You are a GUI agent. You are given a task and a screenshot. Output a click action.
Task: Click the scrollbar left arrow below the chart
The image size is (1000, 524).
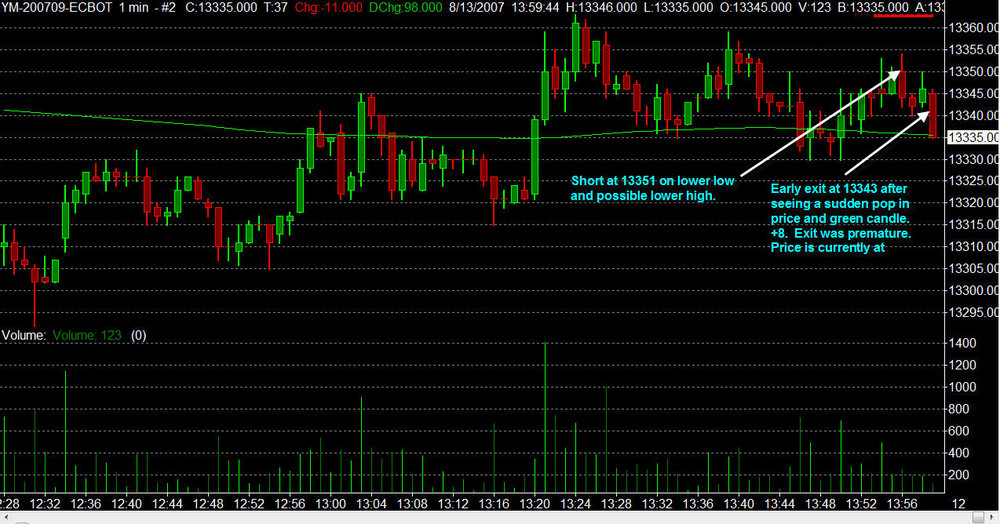pyautogui.click(x=5, y=517)
